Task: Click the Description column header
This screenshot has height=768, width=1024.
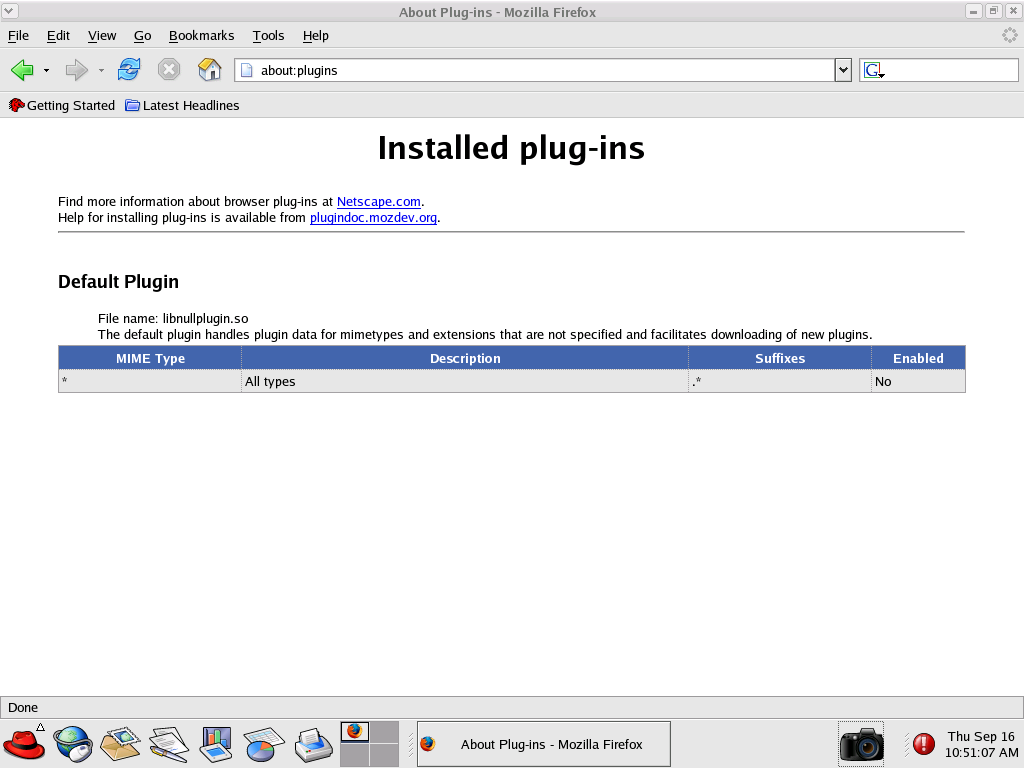Action: [x=465, y=359]
